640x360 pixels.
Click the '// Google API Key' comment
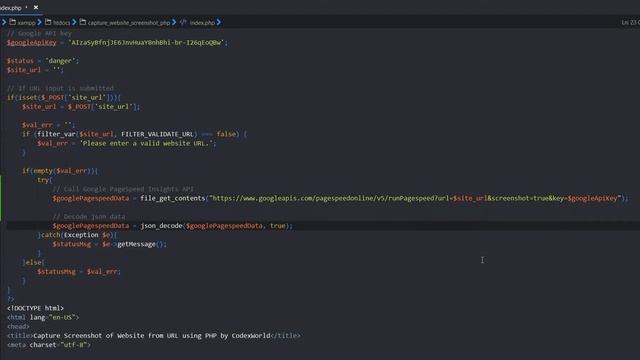[39, 33]
